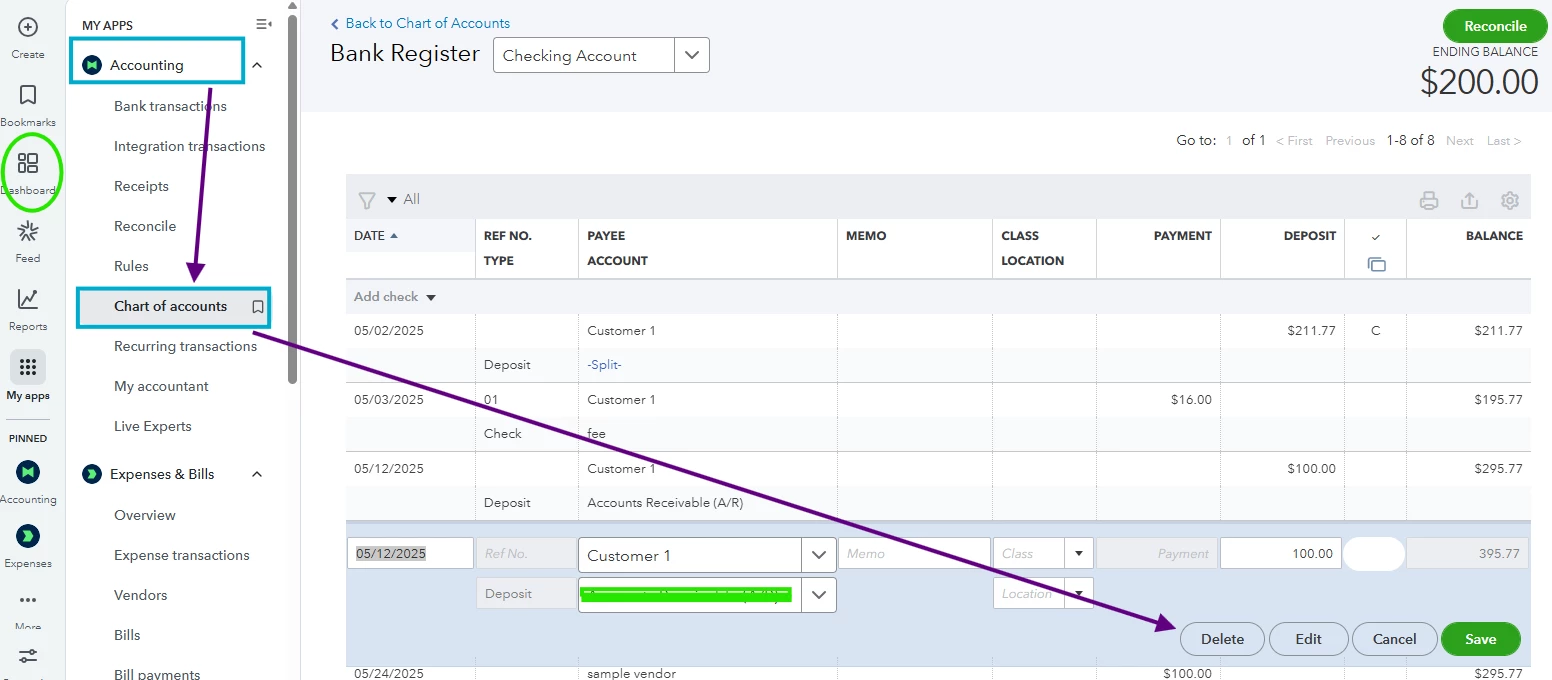Open Receipts menu item
The height and width of the screenshot is (680, 1552).
click(x=141, y=186)
